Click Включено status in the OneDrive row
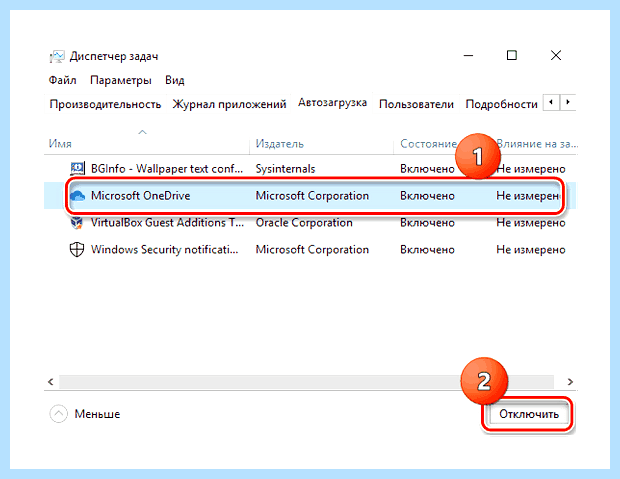 pyautogui.click(x=427, y=196)
